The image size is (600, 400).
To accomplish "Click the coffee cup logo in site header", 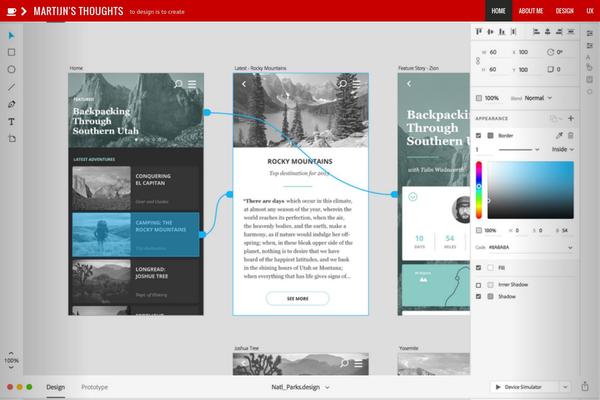I will tap(11, 11).
